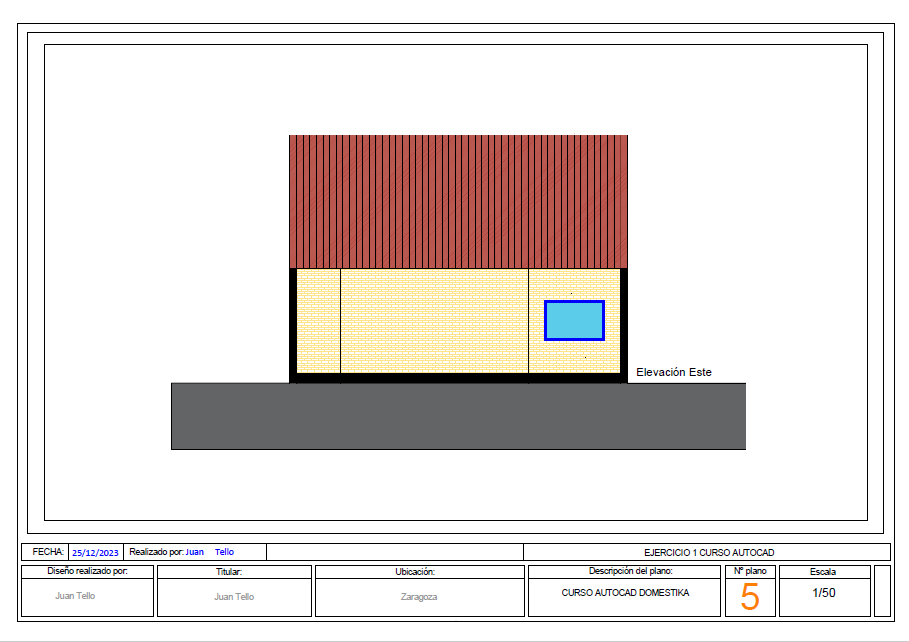Select the red hatched roof
This screenshot has height=642, width=909.
459,202
